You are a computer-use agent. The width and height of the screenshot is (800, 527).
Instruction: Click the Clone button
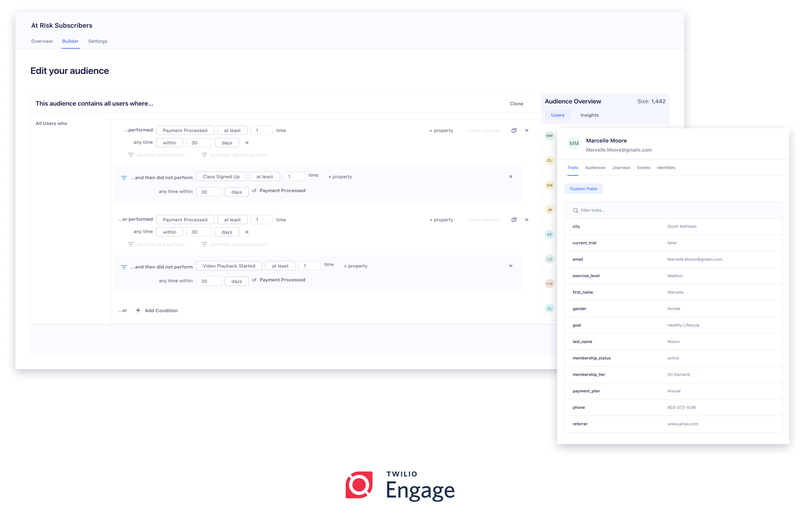pyautogui.click(x=516, y=104)
